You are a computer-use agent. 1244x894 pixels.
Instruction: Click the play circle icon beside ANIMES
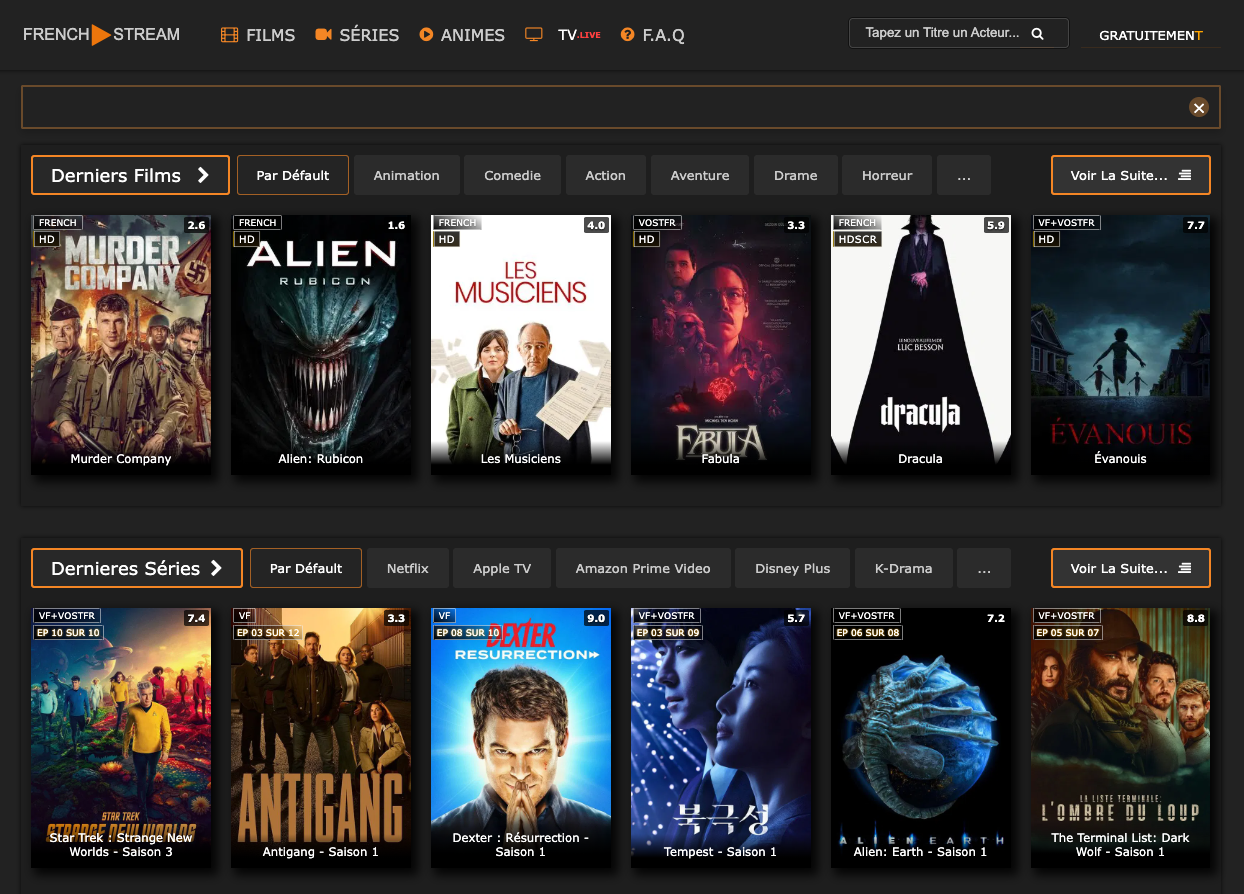coord(426,35)
